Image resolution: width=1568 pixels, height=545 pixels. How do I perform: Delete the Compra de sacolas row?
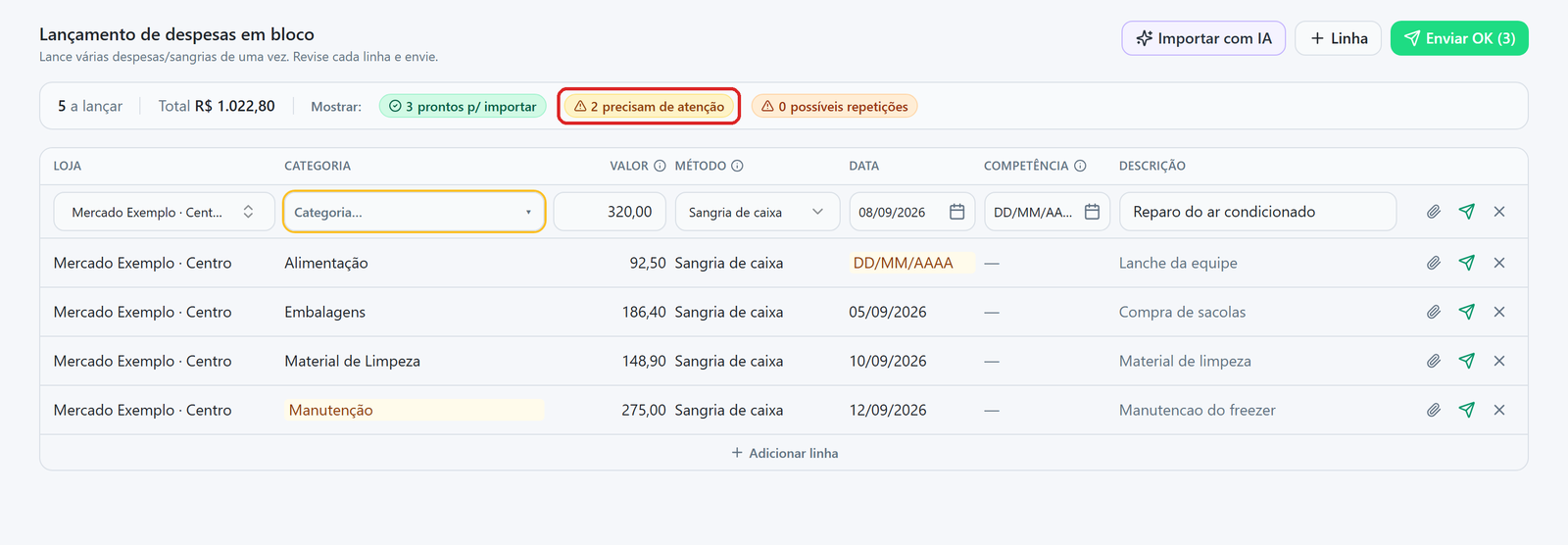pos(1499,312)
